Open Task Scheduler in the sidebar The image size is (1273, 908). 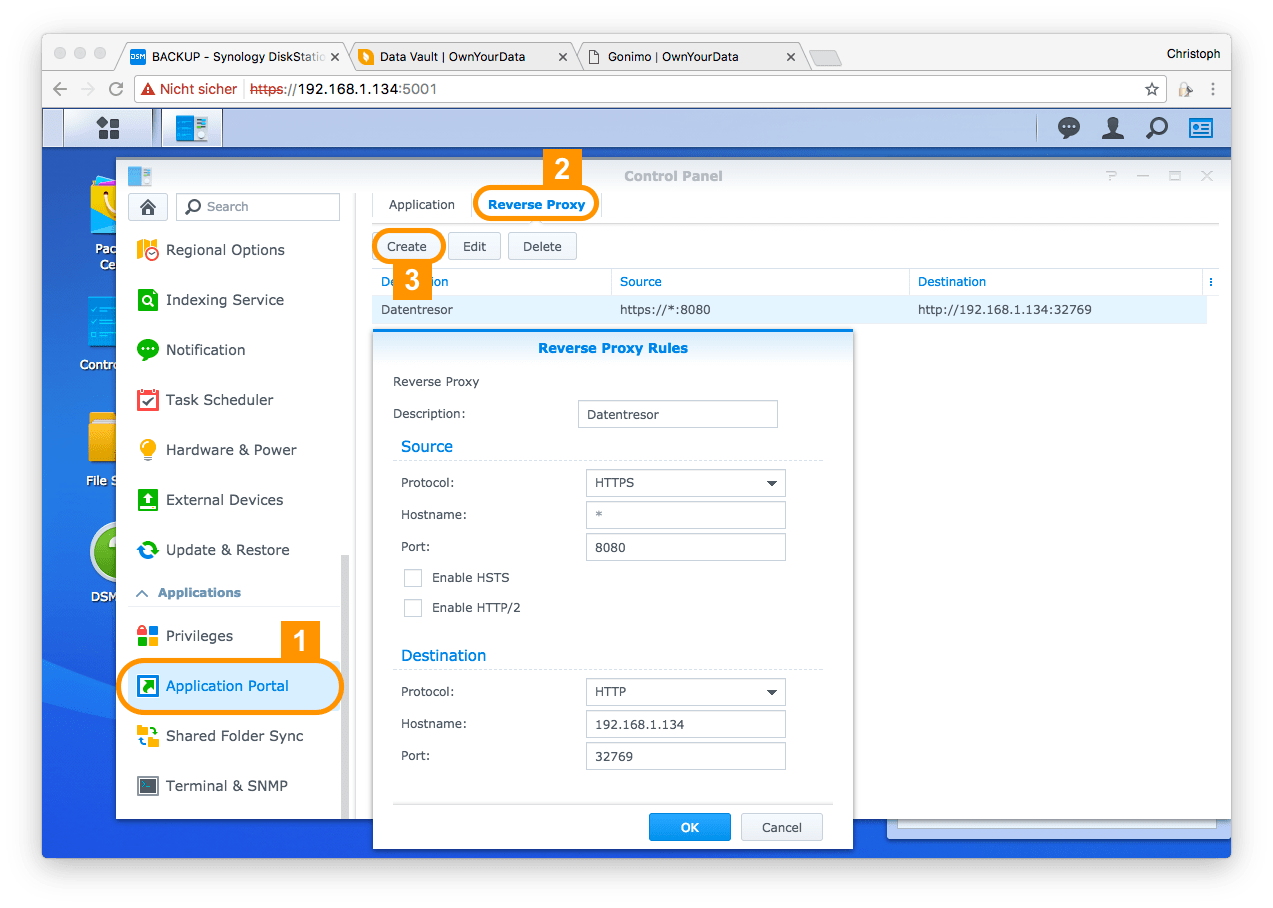click(x=219, y=400)
